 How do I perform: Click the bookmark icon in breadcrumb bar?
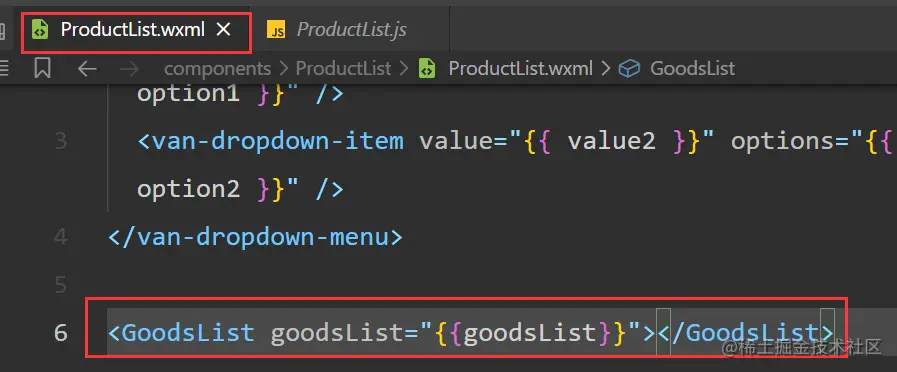[42, 68]
